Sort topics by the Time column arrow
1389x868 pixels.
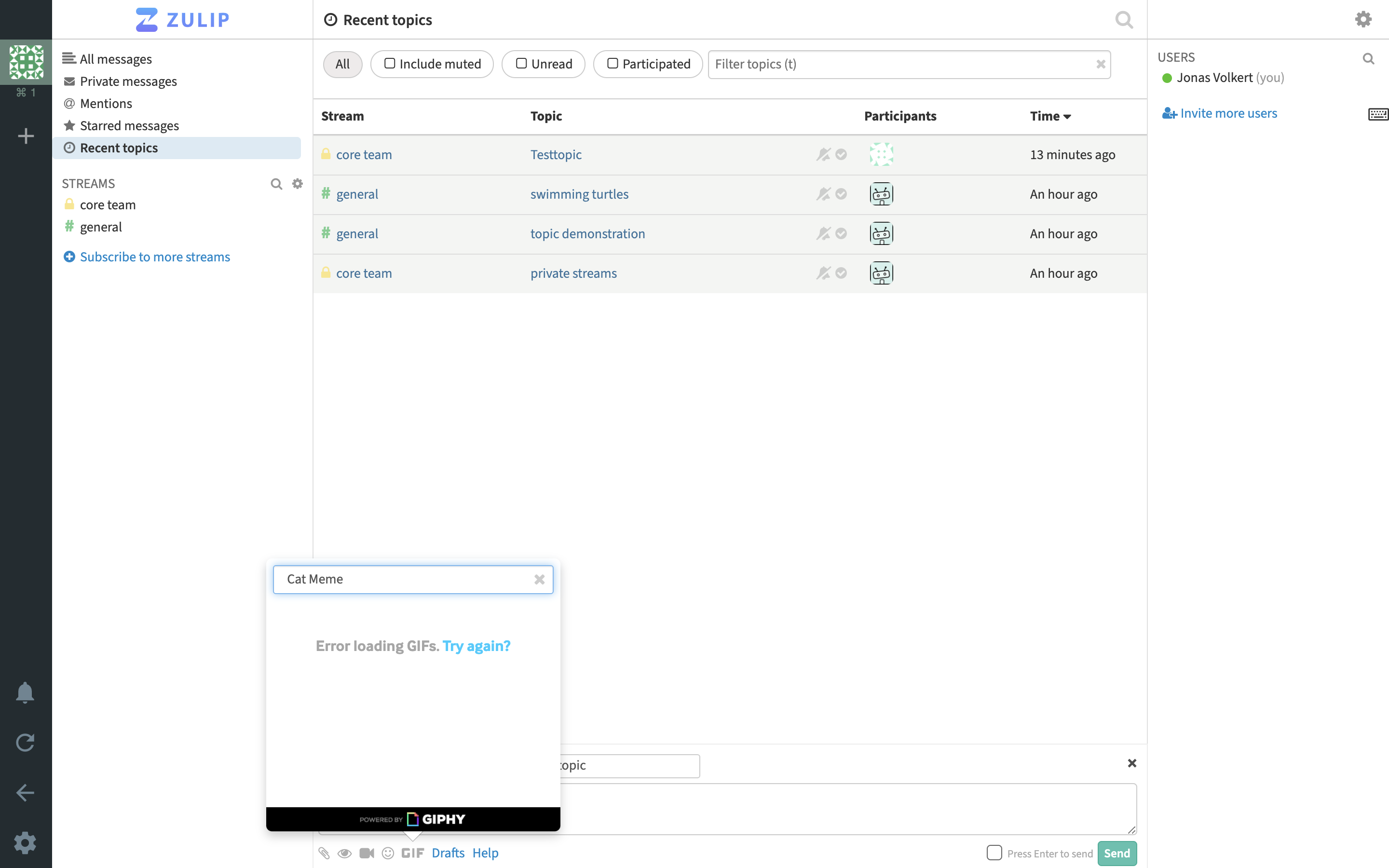point(1067,117)
